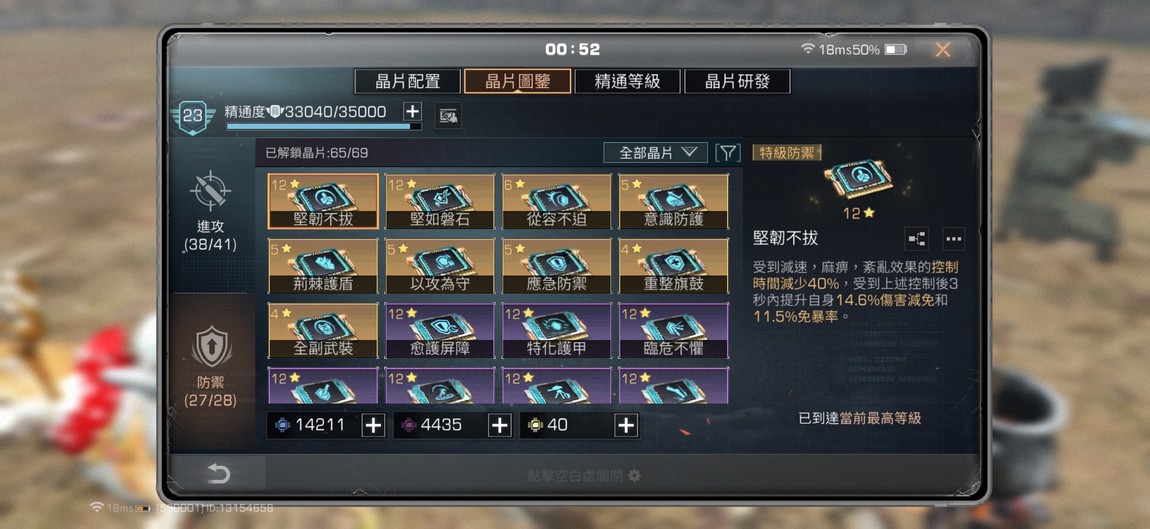This screenshot has width=1150, height=529.
Task: Select the 進攻 (38/41) category
Action: pos(210,211)
